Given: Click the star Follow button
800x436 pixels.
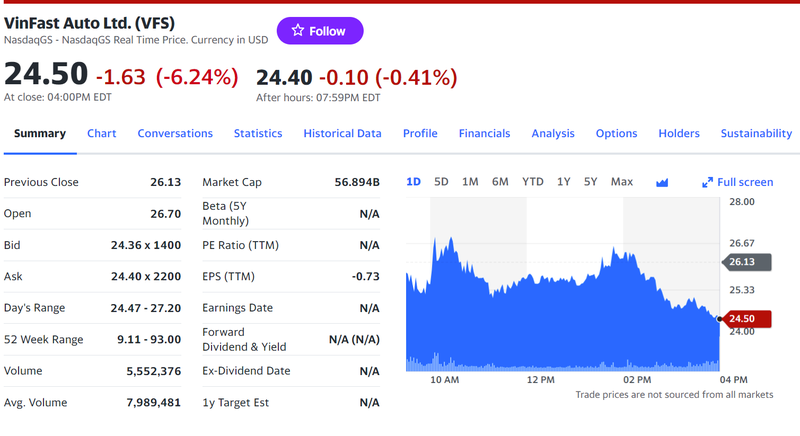Looking at the screenshot, I should point(319,31).
